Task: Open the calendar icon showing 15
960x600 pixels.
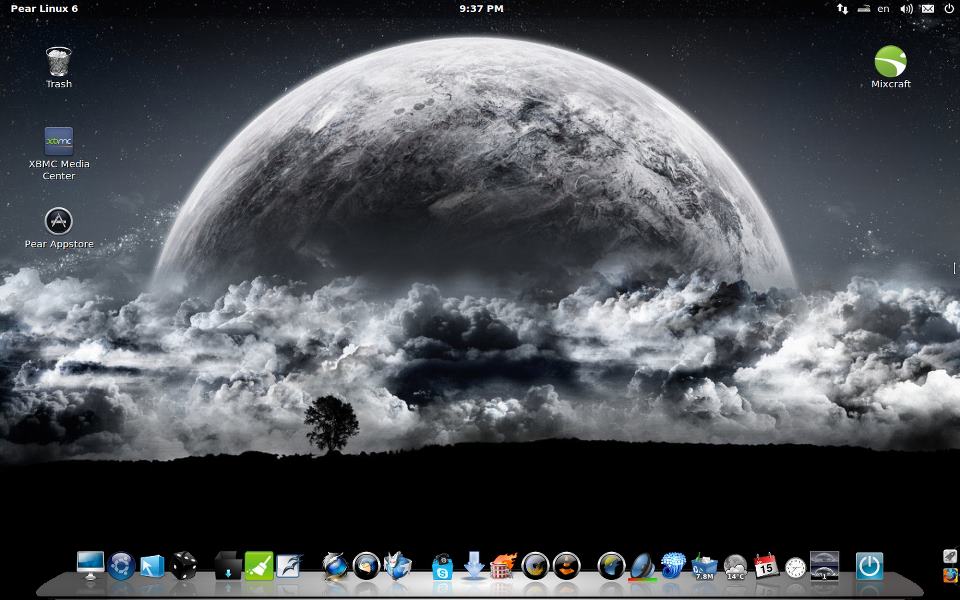Action: 766,567
